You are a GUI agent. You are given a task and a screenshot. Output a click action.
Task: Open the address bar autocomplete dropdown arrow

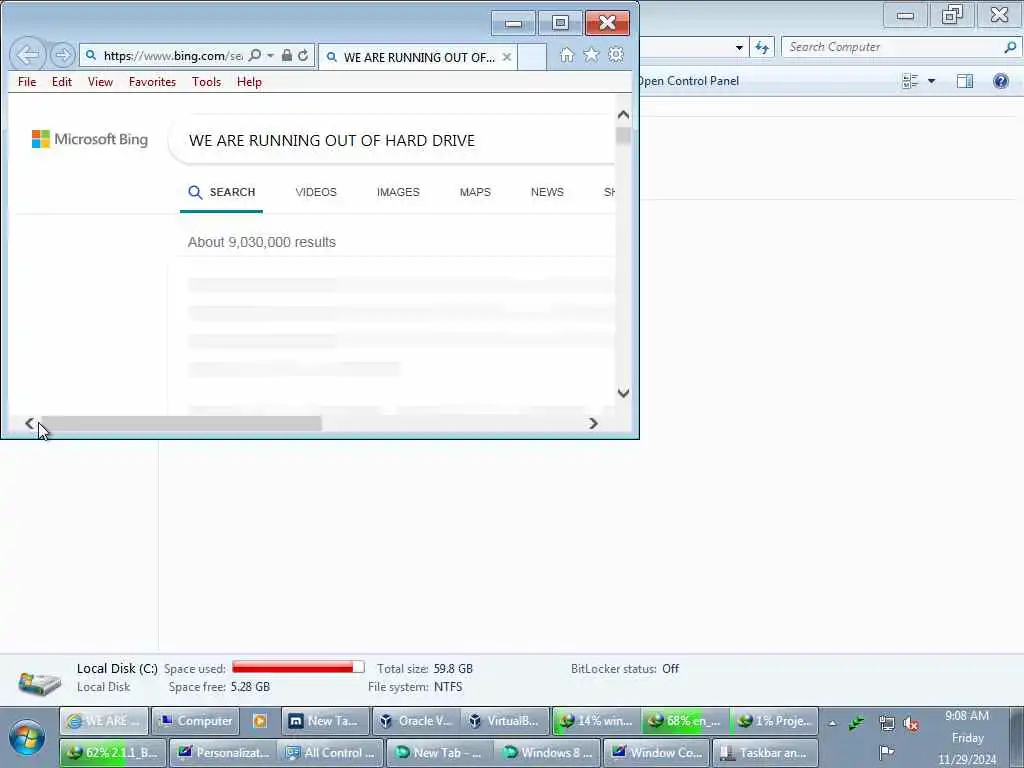270,56
